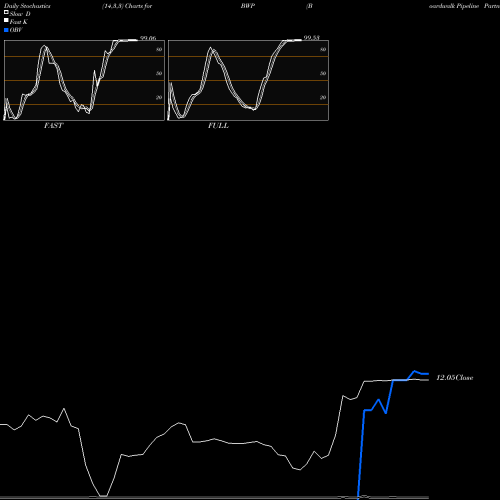Select the 'Fast K' legend label
This screenshot has height=500, width=500.
pyautogui.click(x=19, y=22)
